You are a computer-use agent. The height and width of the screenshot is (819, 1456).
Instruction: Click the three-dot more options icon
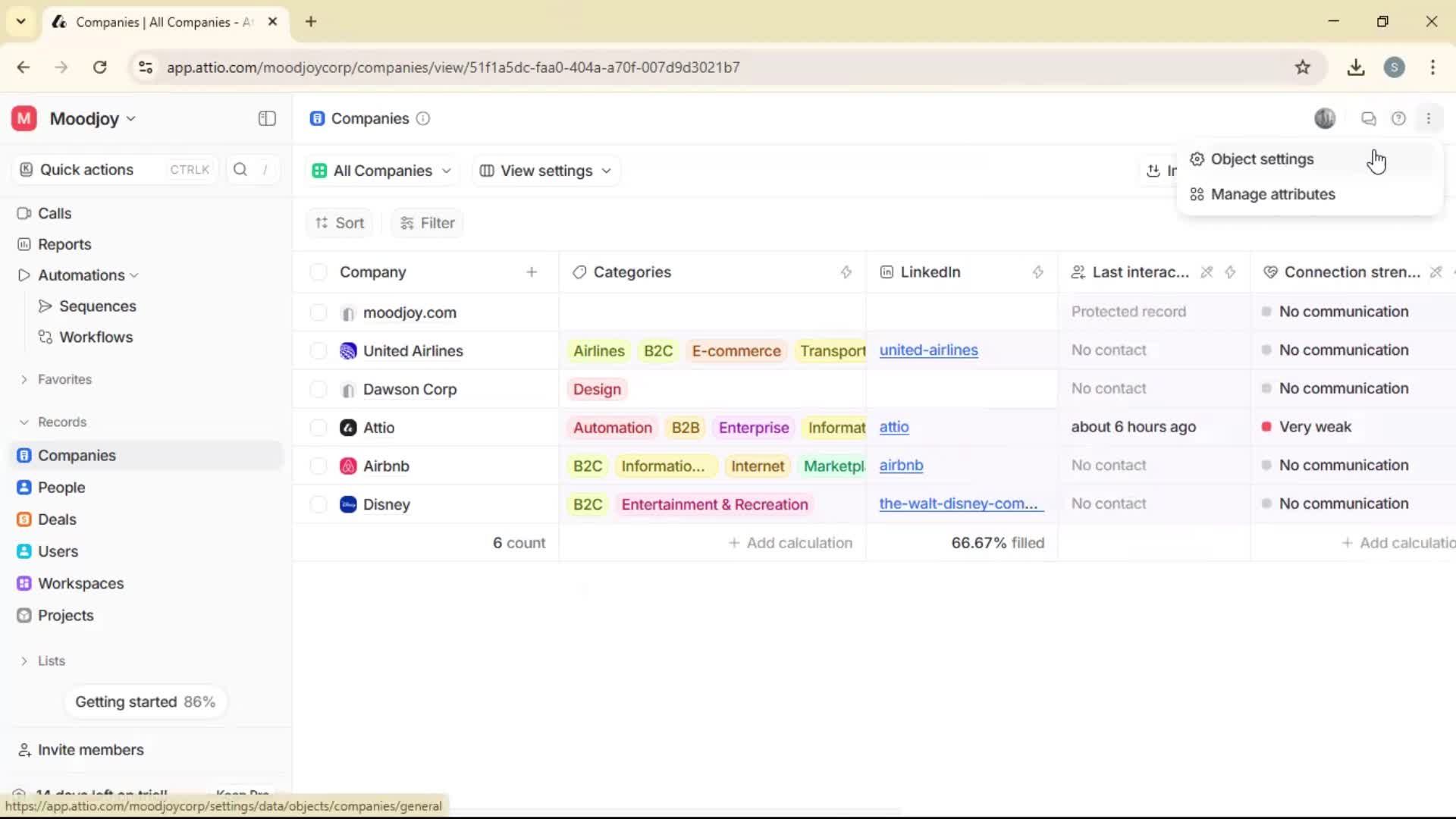pyautogui.click(x=1429, y=118)
